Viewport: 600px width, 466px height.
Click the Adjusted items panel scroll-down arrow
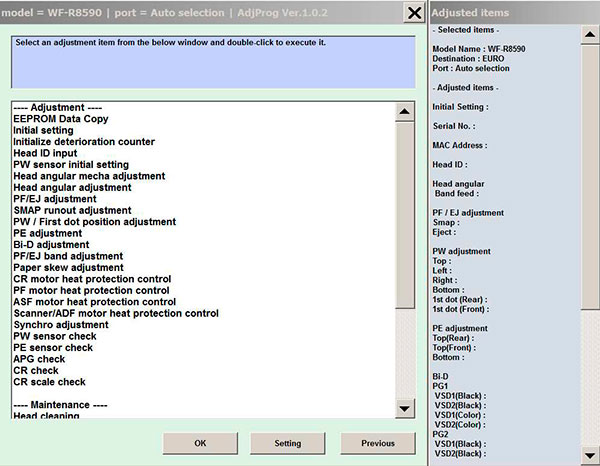590,455
